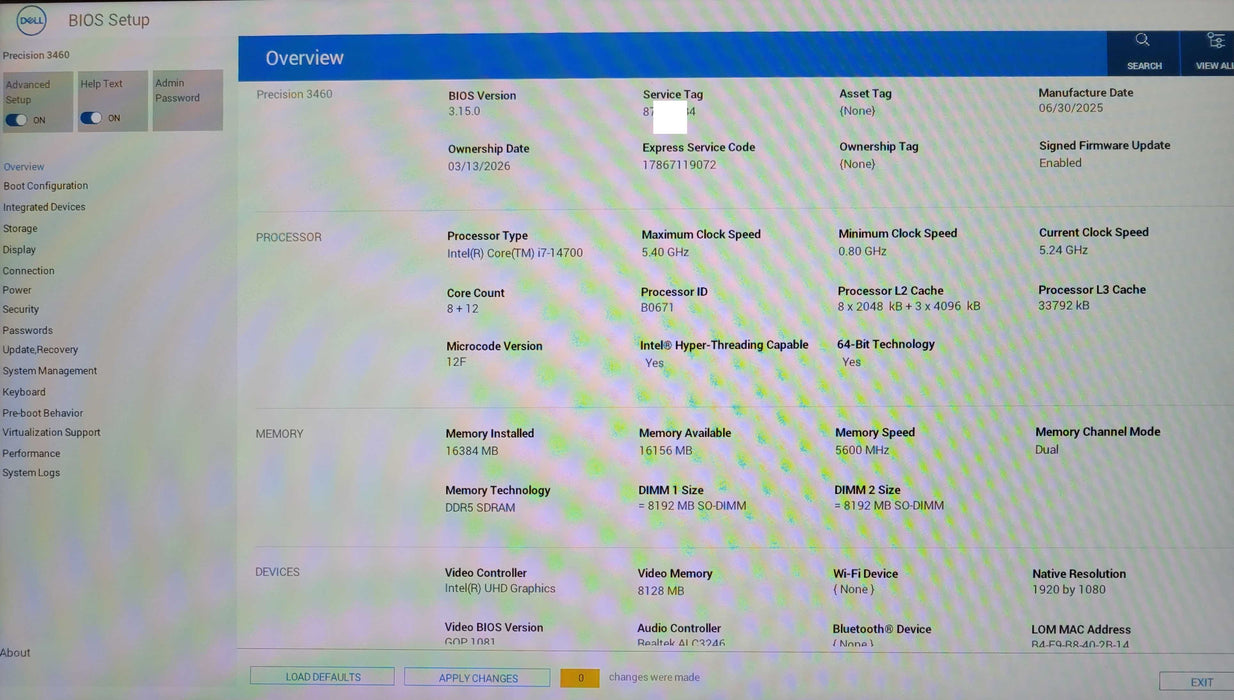Click Video Memory 8128 MB
Image resolution: width=1234 pixels, height=700 pixels.
click(661, 591)
